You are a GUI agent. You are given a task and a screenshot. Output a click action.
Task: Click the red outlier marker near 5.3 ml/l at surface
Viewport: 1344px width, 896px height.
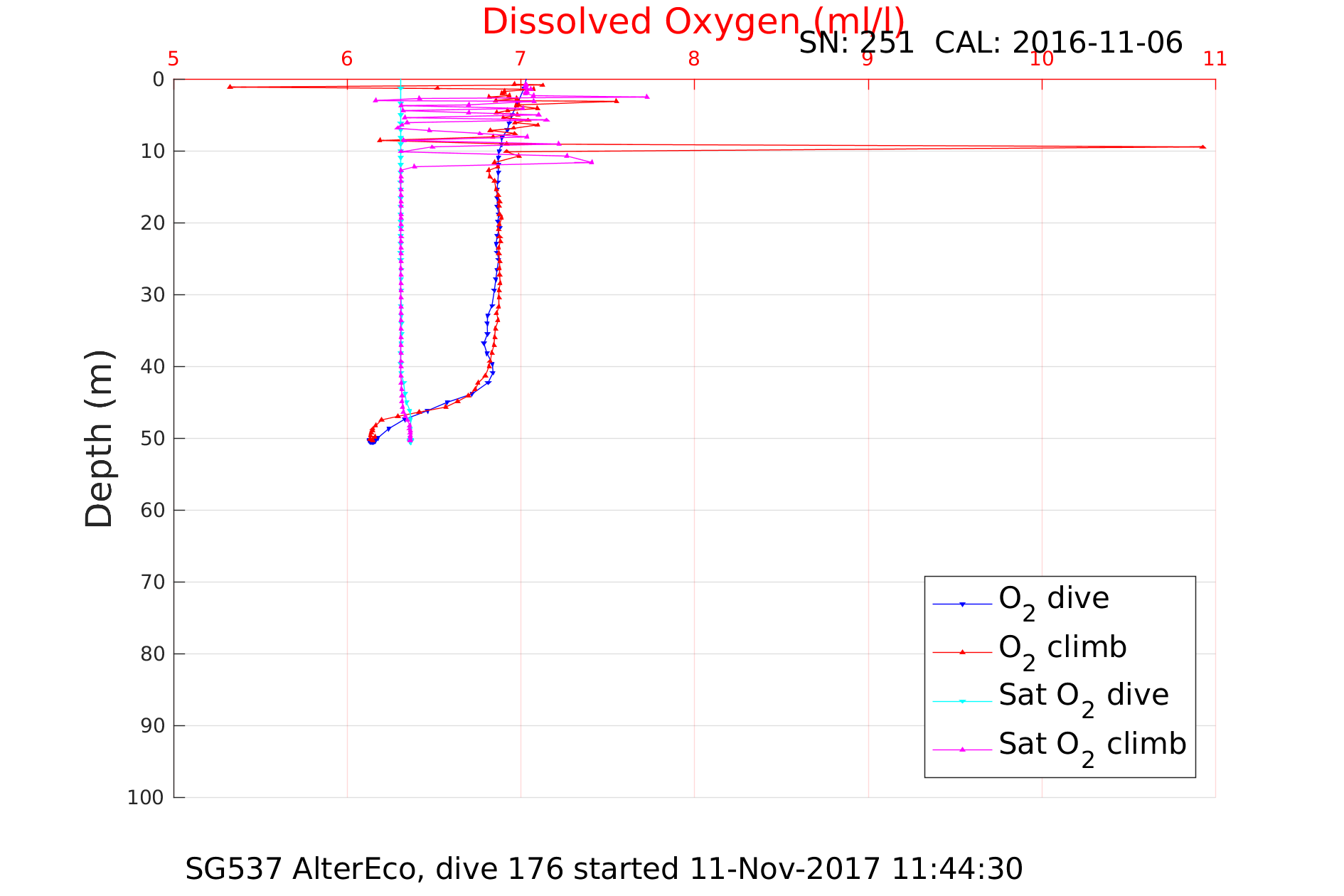tap(230, 87)
